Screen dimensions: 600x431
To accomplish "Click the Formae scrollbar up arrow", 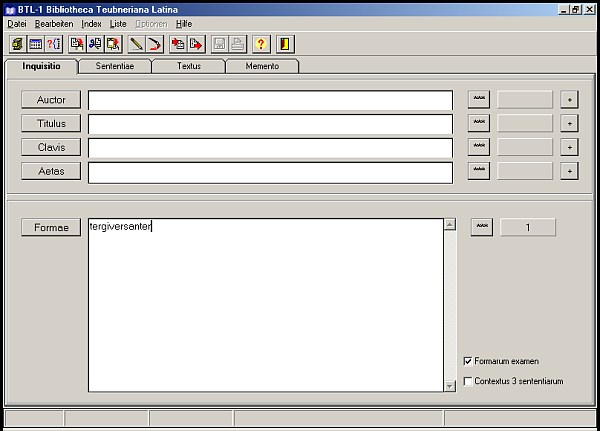I will click(450, 224).
